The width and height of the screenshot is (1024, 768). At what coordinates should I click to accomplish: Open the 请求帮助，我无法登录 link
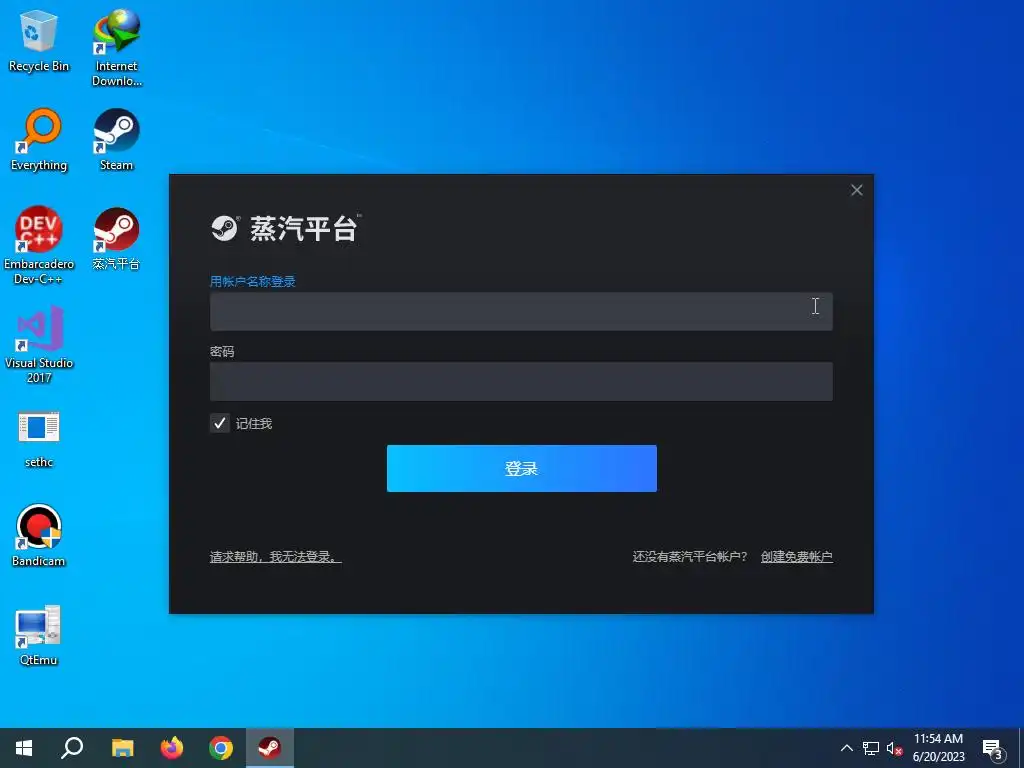click(x=276, y=557)
